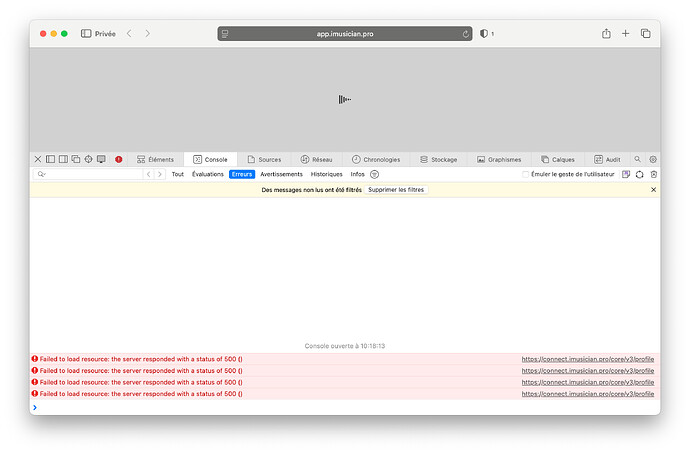Screen dimensions: 690x454
Task: Toggle the Erreurs console filter
Action: point(241,174)
